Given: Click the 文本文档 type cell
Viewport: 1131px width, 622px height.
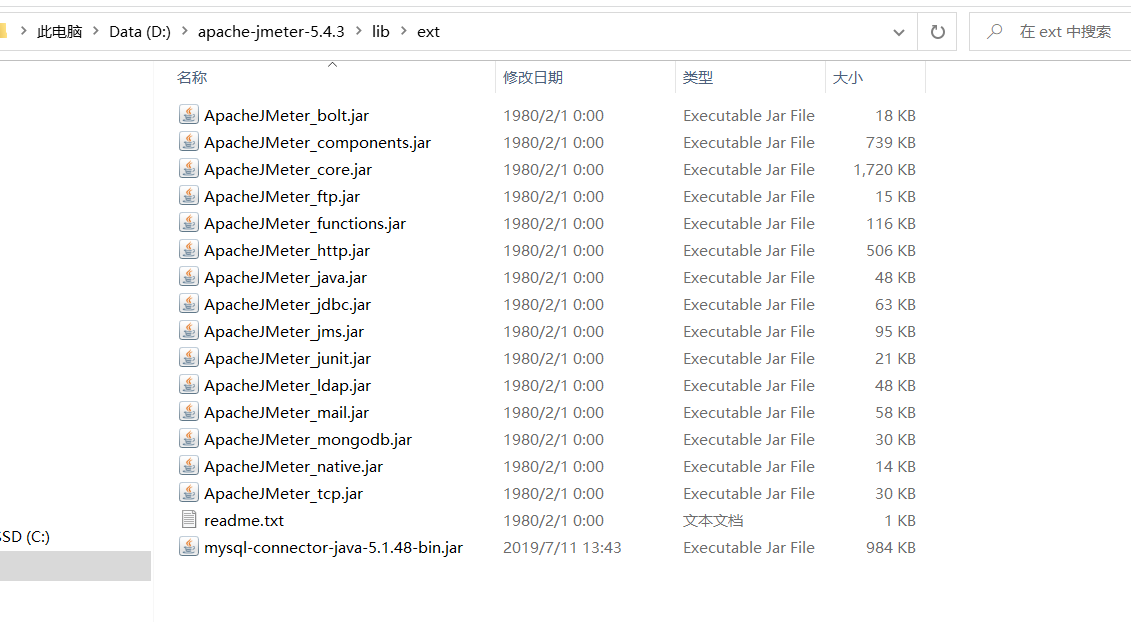Looking at the screenshot, I should coord(713,520).
